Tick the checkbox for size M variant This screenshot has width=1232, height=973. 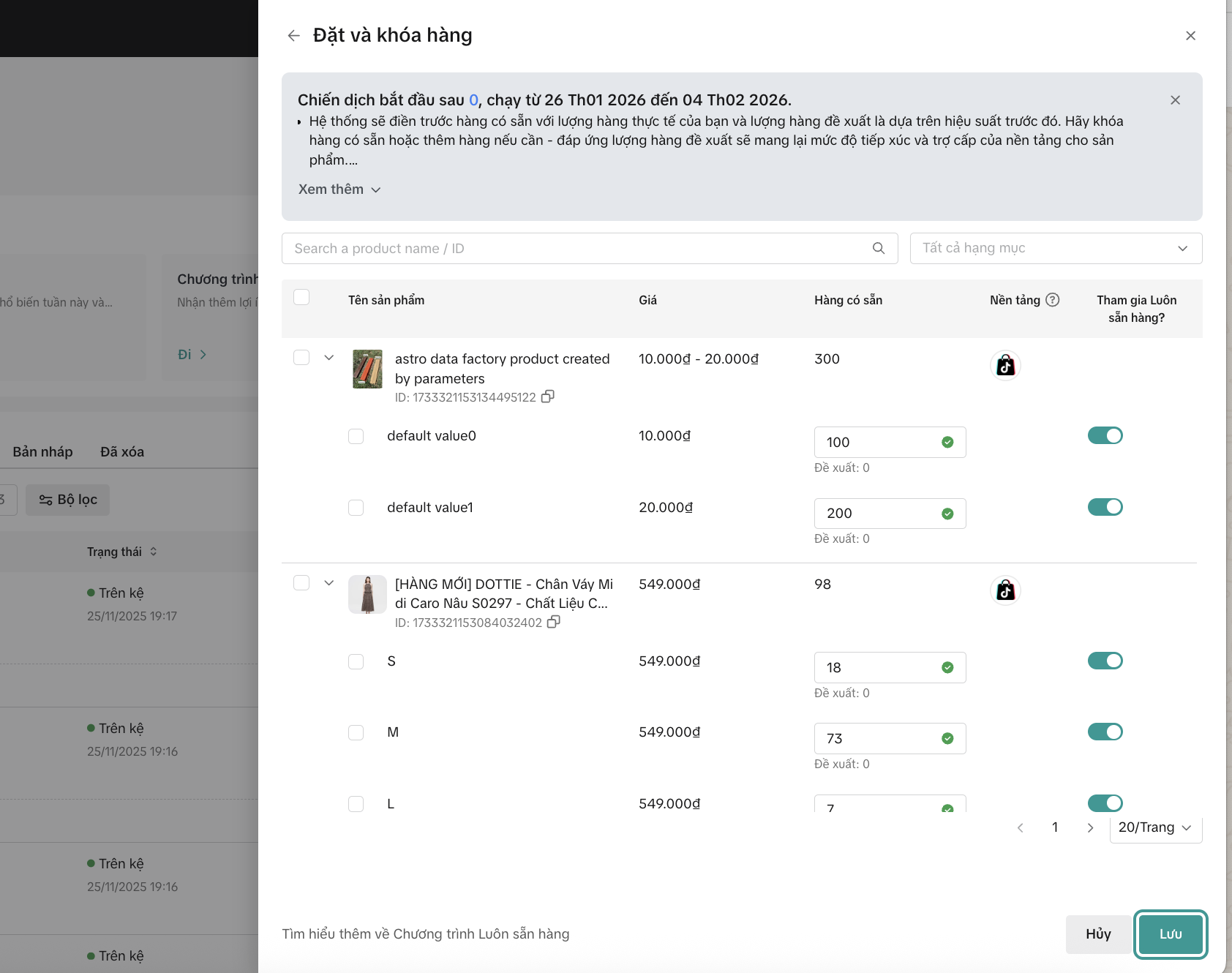356,732
